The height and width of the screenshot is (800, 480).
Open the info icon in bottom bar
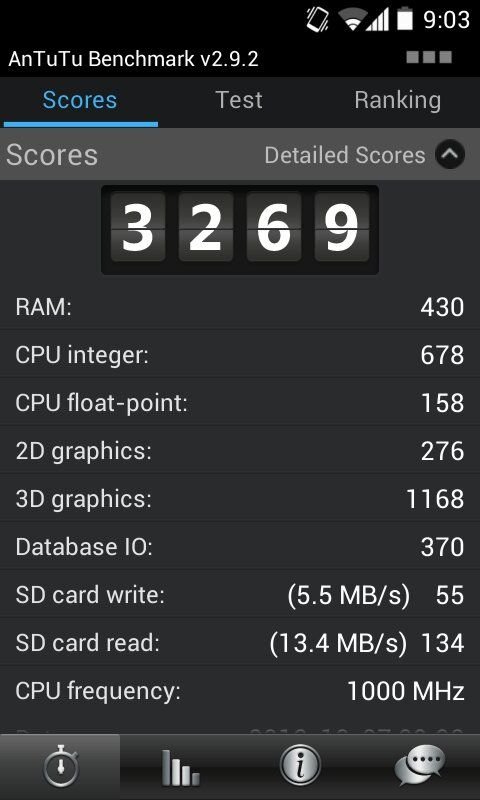[300, 767]
